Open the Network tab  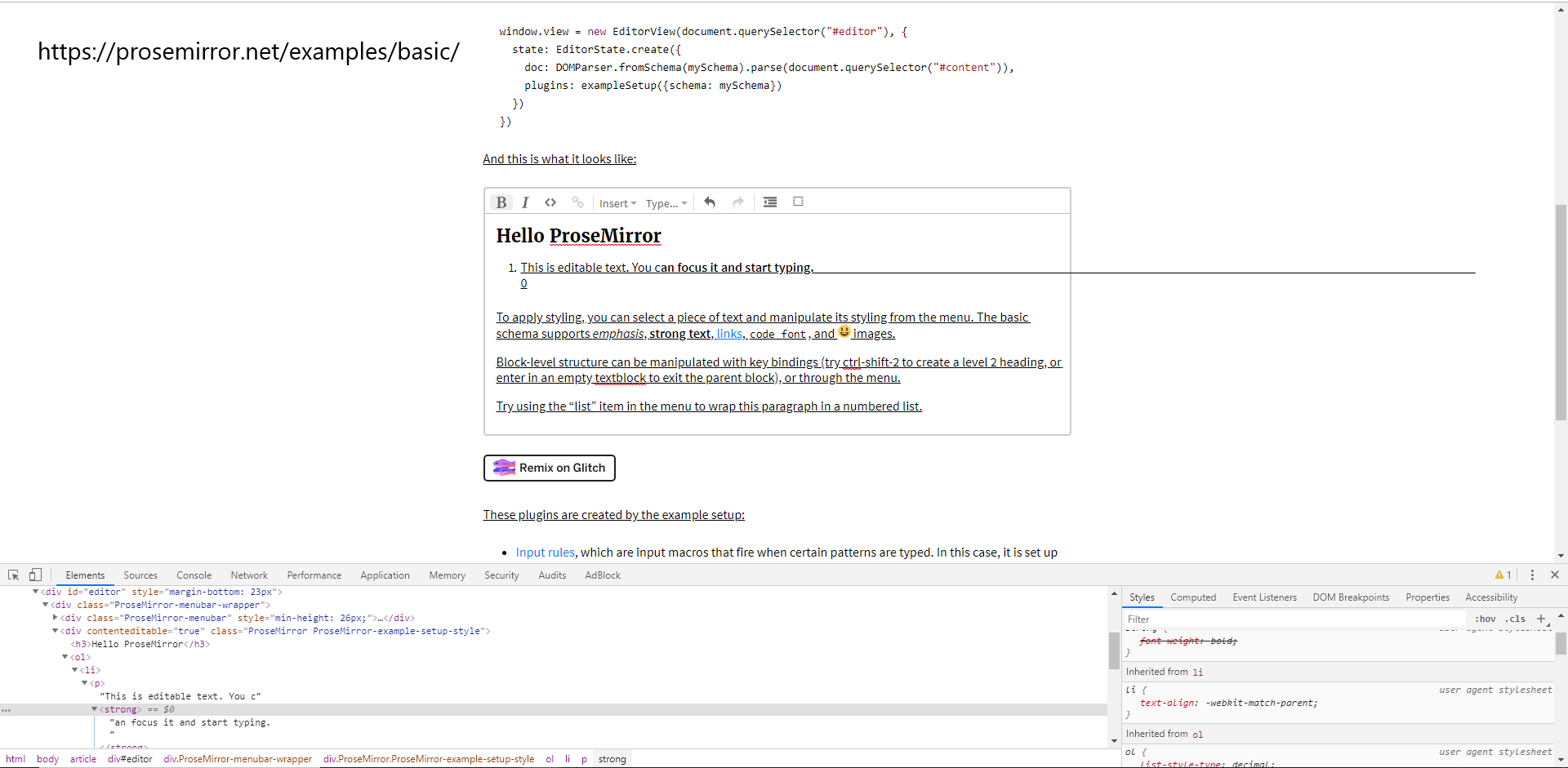tap(249, 575)
